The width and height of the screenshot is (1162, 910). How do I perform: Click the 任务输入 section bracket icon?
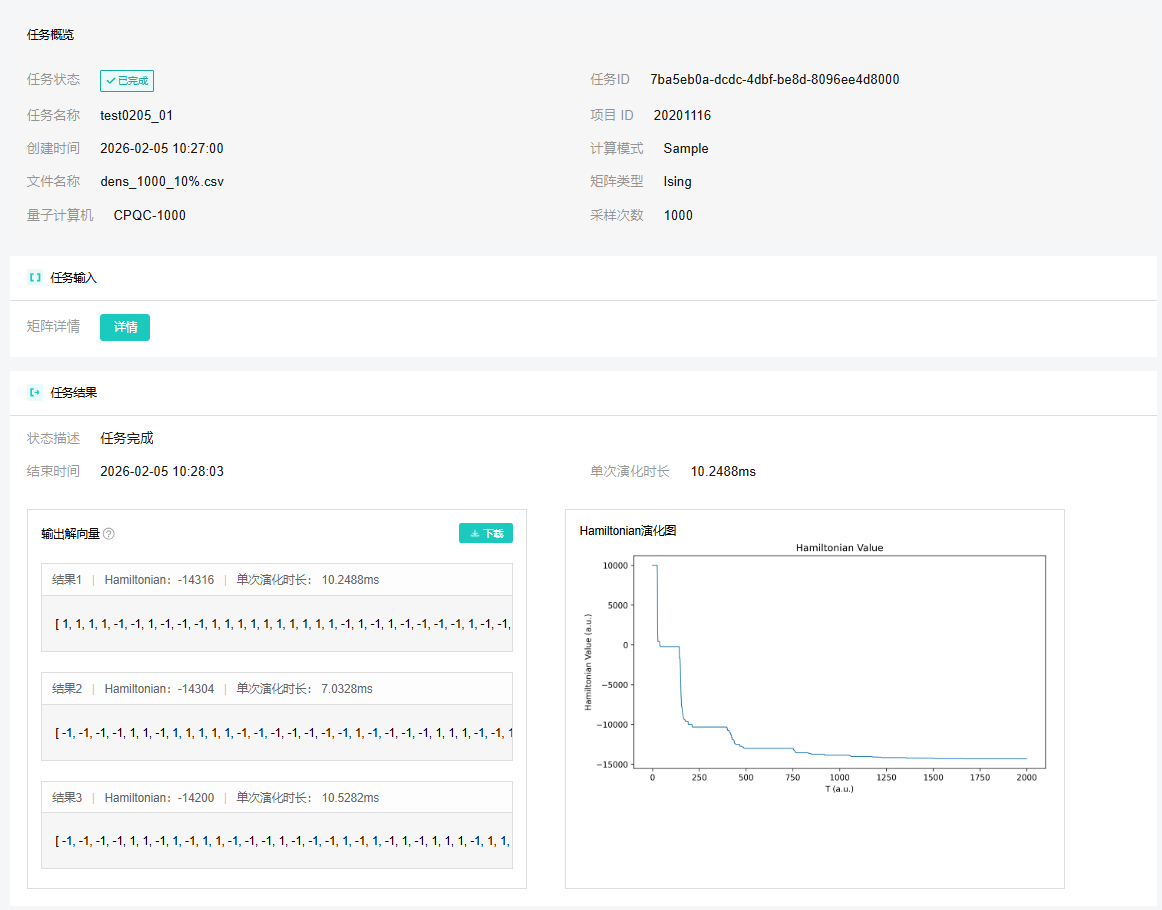(x=35, y=278)
